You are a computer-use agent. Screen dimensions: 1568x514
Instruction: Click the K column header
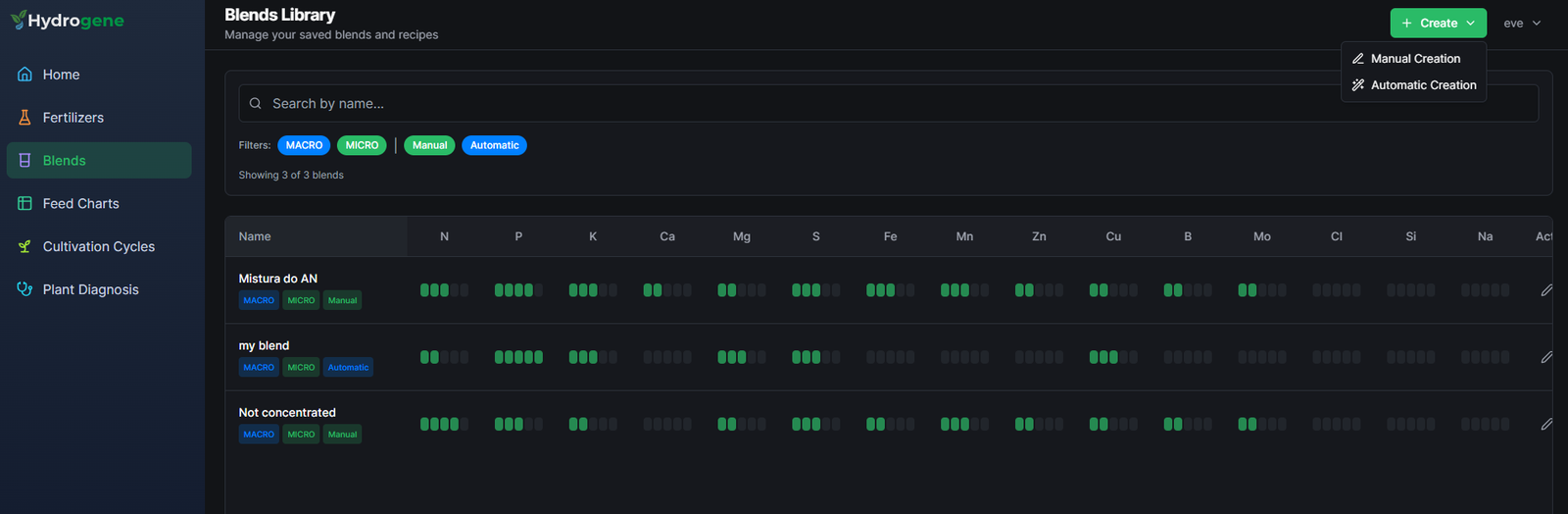[593, 236]
